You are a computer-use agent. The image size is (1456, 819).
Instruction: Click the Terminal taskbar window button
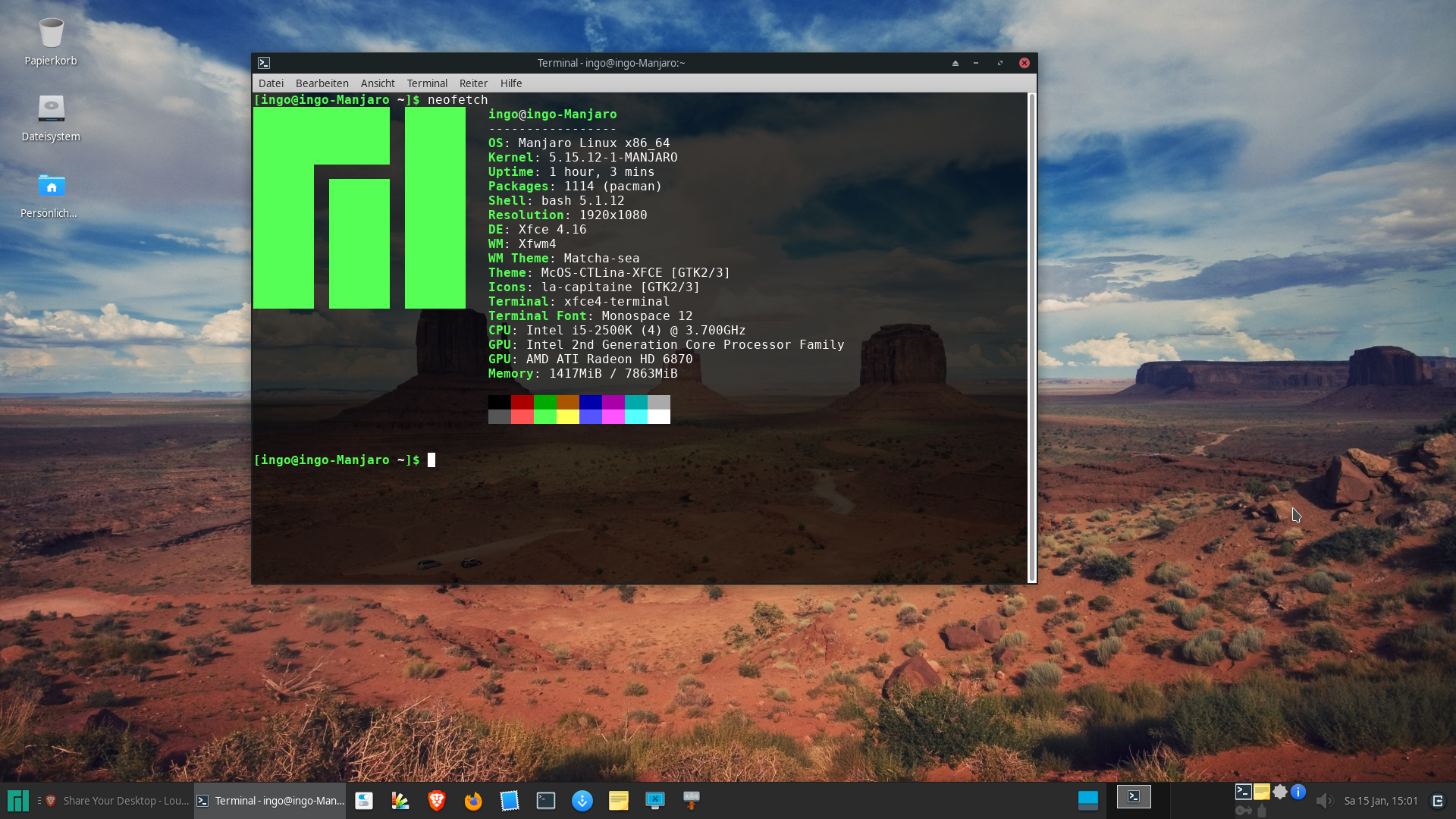click(x=271, y=801)
